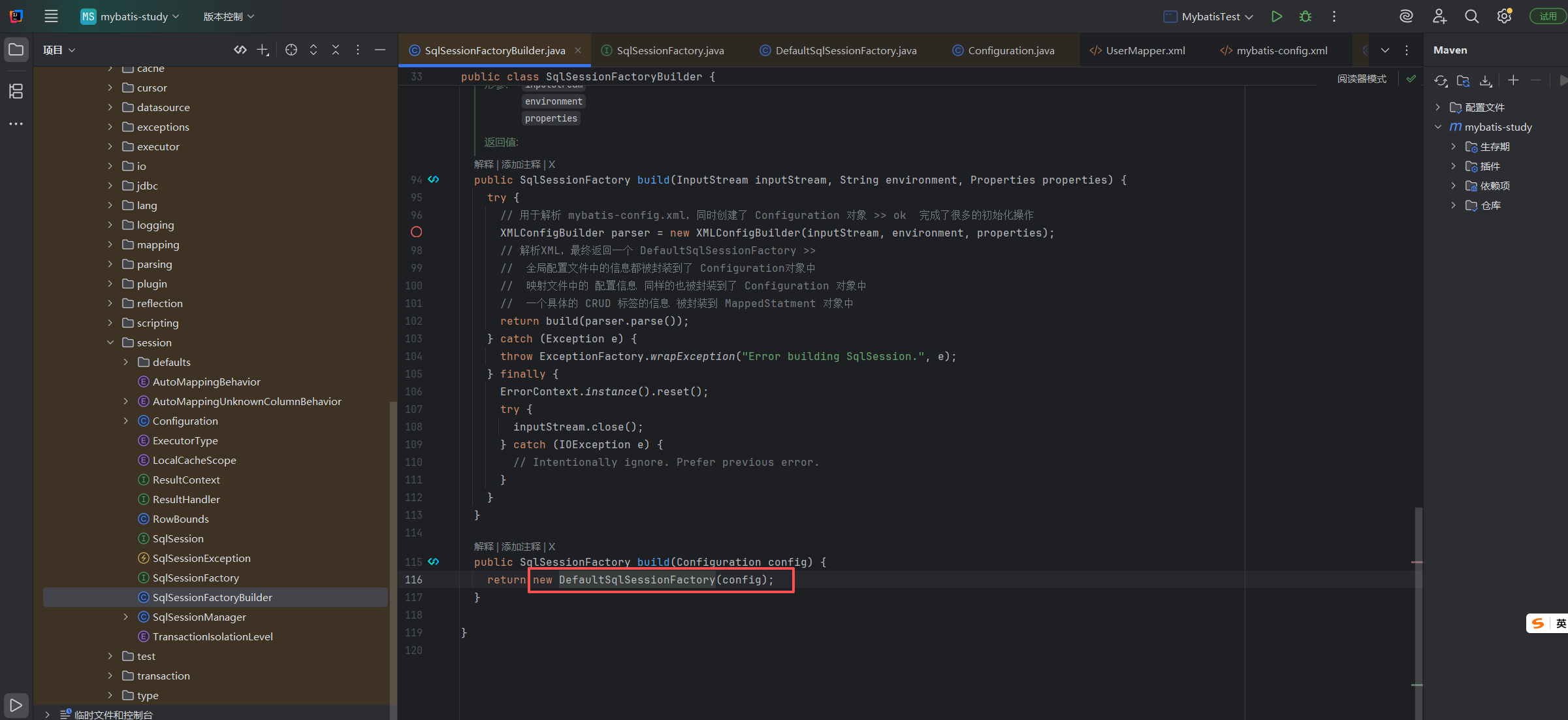Screen dimensions: 1568x720
Task: Click 解释 link above line 94
Action: click(x=484, y=164)
